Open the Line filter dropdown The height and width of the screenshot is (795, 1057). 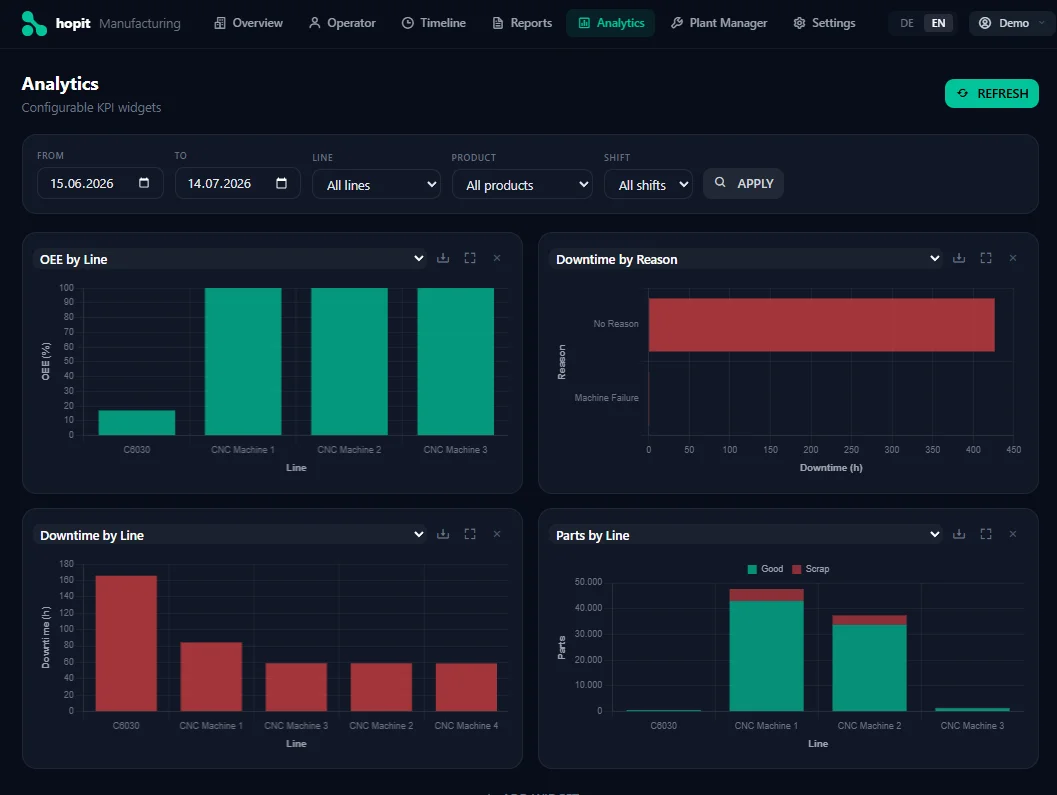tap(376, 185)
